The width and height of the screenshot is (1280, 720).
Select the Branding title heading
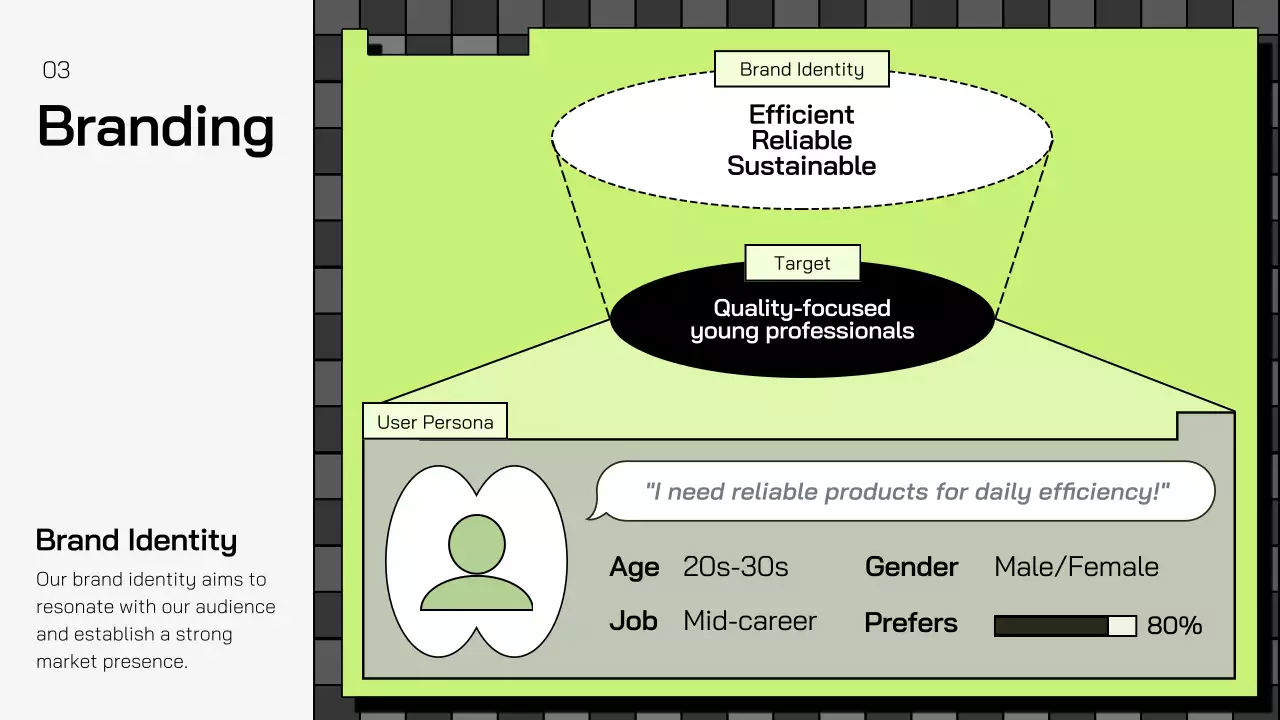click(x=155, y=127)
